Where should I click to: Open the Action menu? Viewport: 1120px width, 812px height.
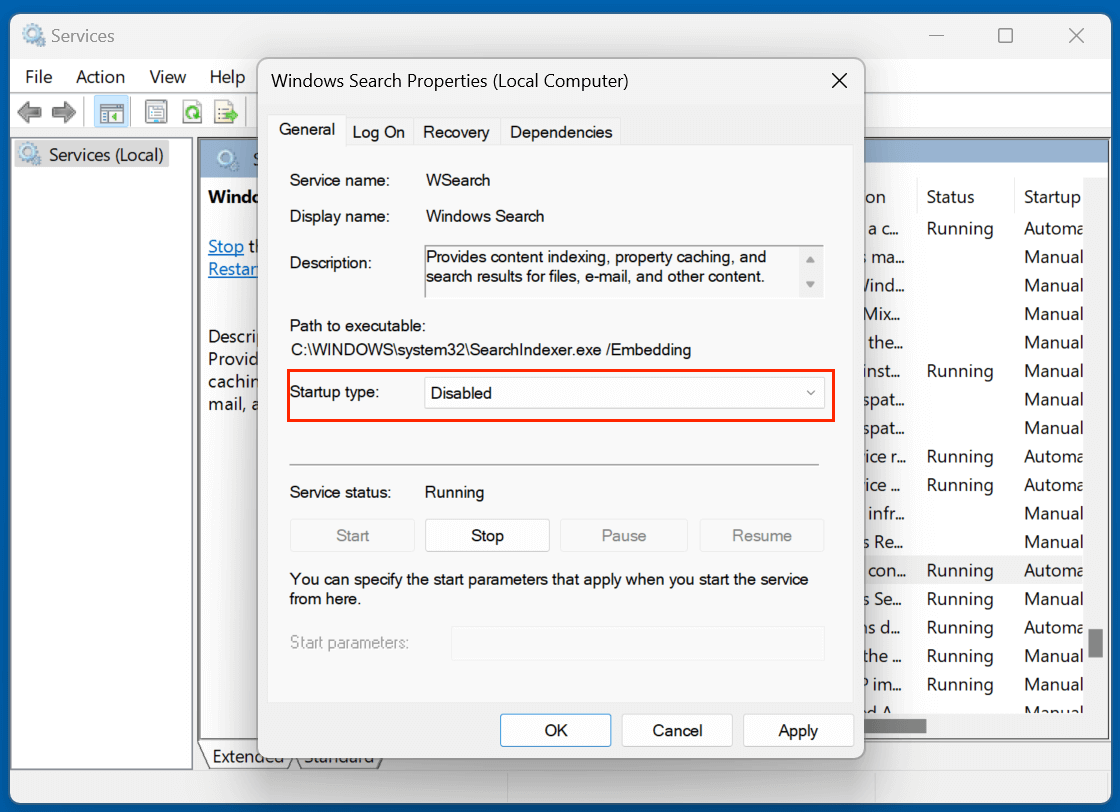coord(100,77)
